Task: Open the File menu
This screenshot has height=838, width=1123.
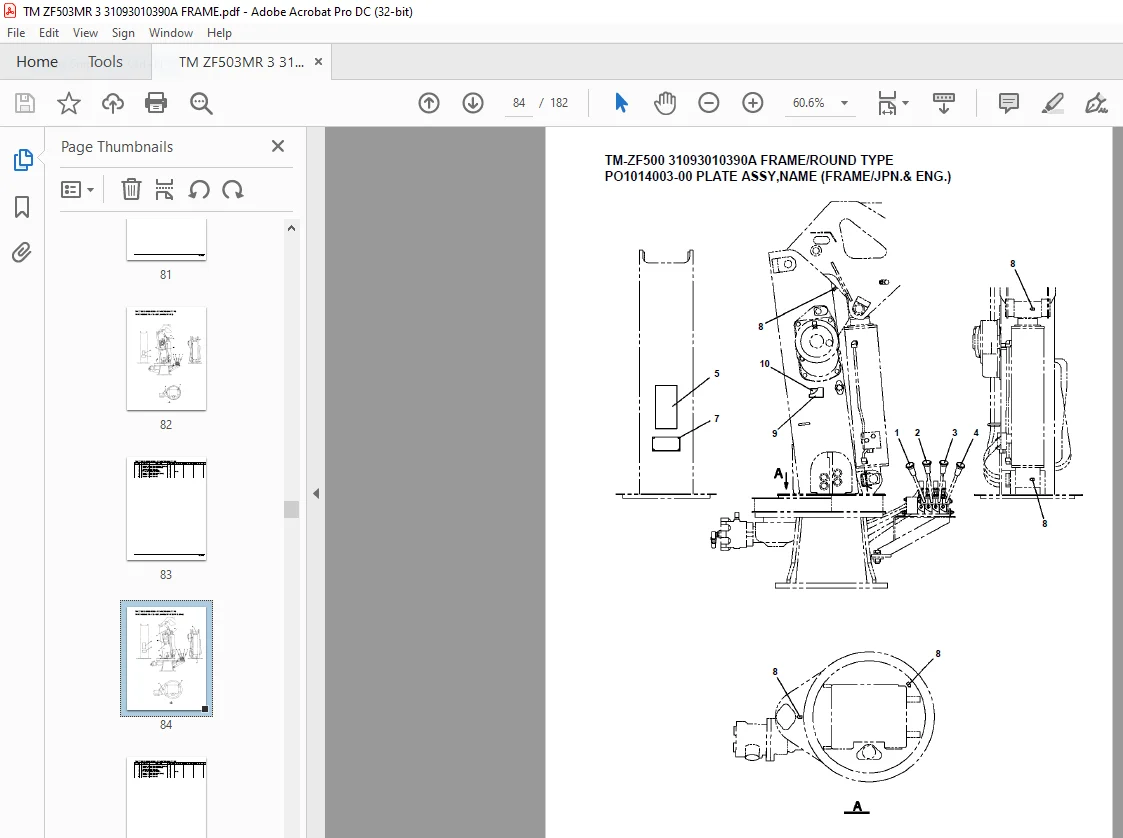Action: 16,33
